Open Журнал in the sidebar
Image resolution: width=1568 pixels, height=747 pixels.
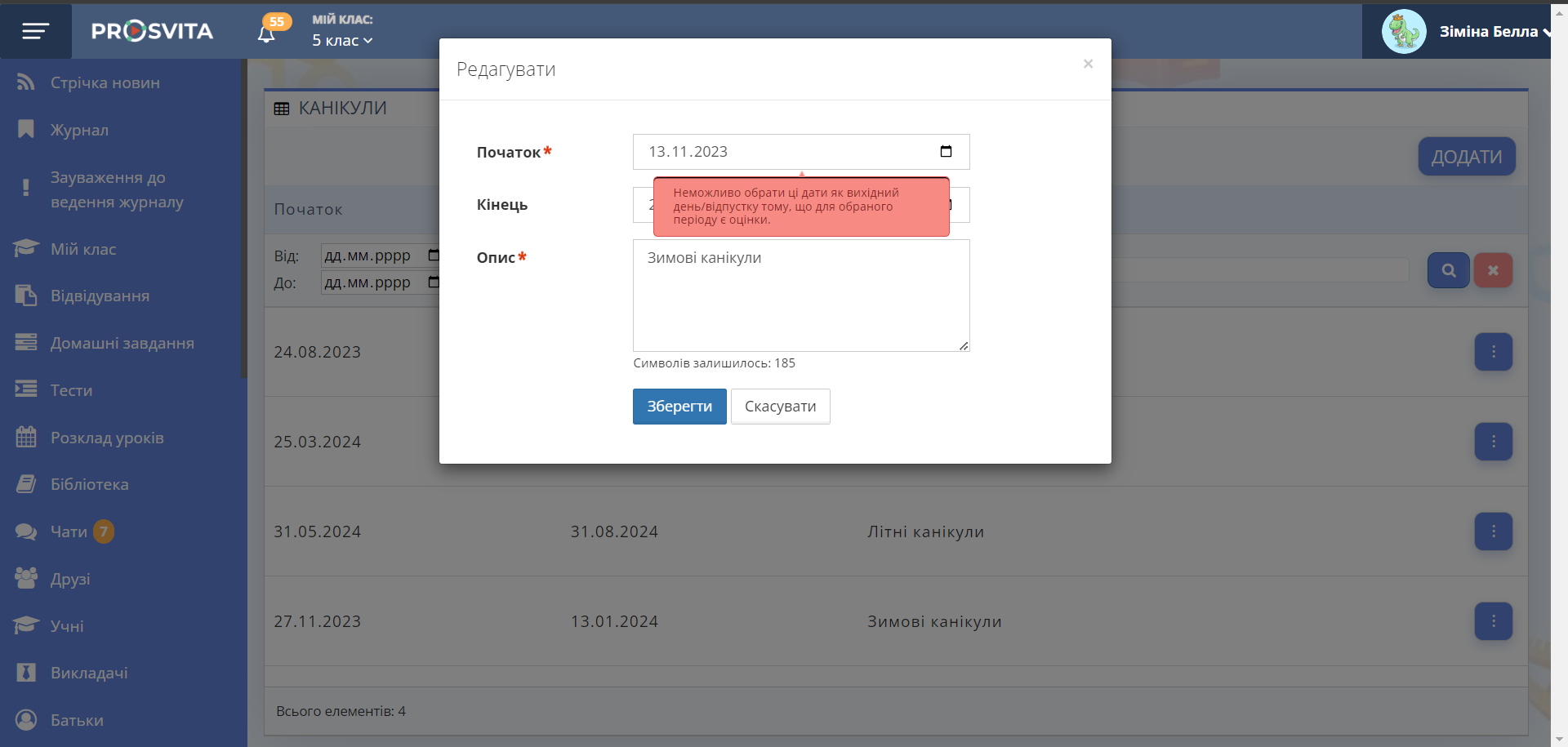coord(79,130)
